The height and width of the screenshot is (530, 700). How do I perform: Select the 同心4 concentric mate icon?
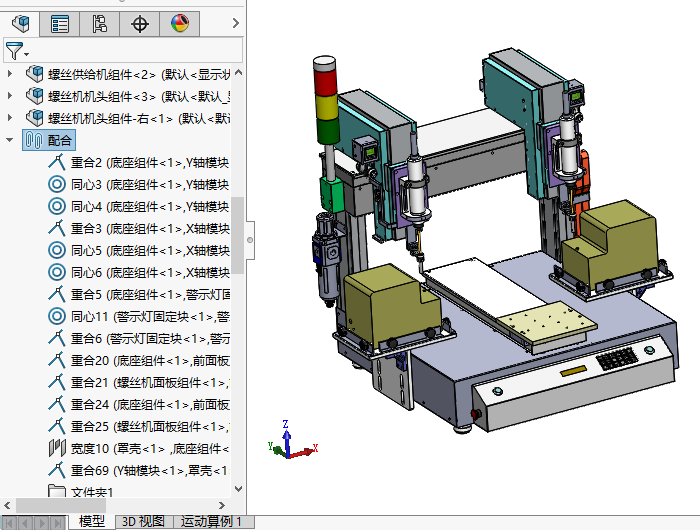[57, 206]
